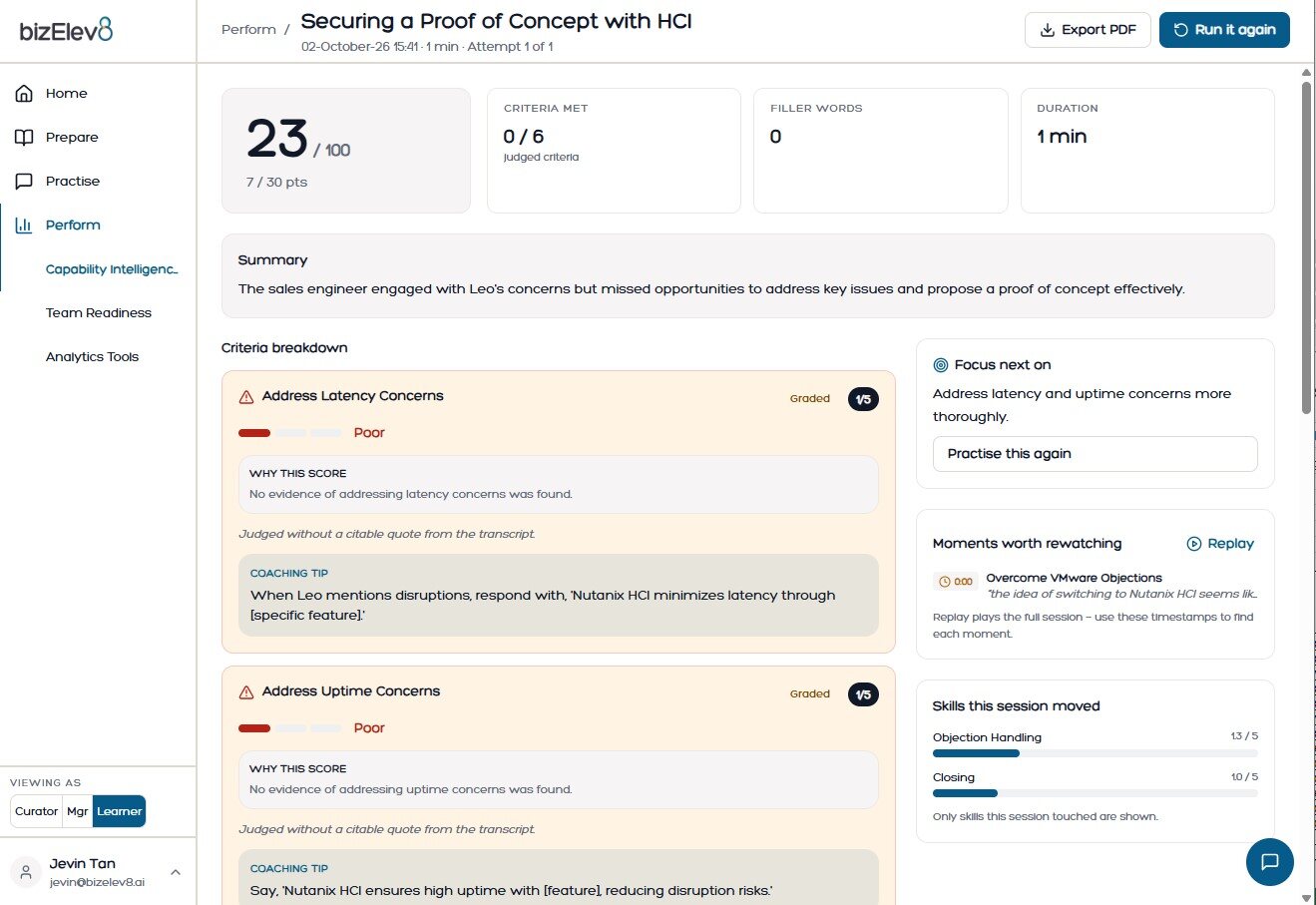Switch viewing mode to Mgr
This screenshot has height=905, width=1316.
pyautogui.click(x=78, y=811)
